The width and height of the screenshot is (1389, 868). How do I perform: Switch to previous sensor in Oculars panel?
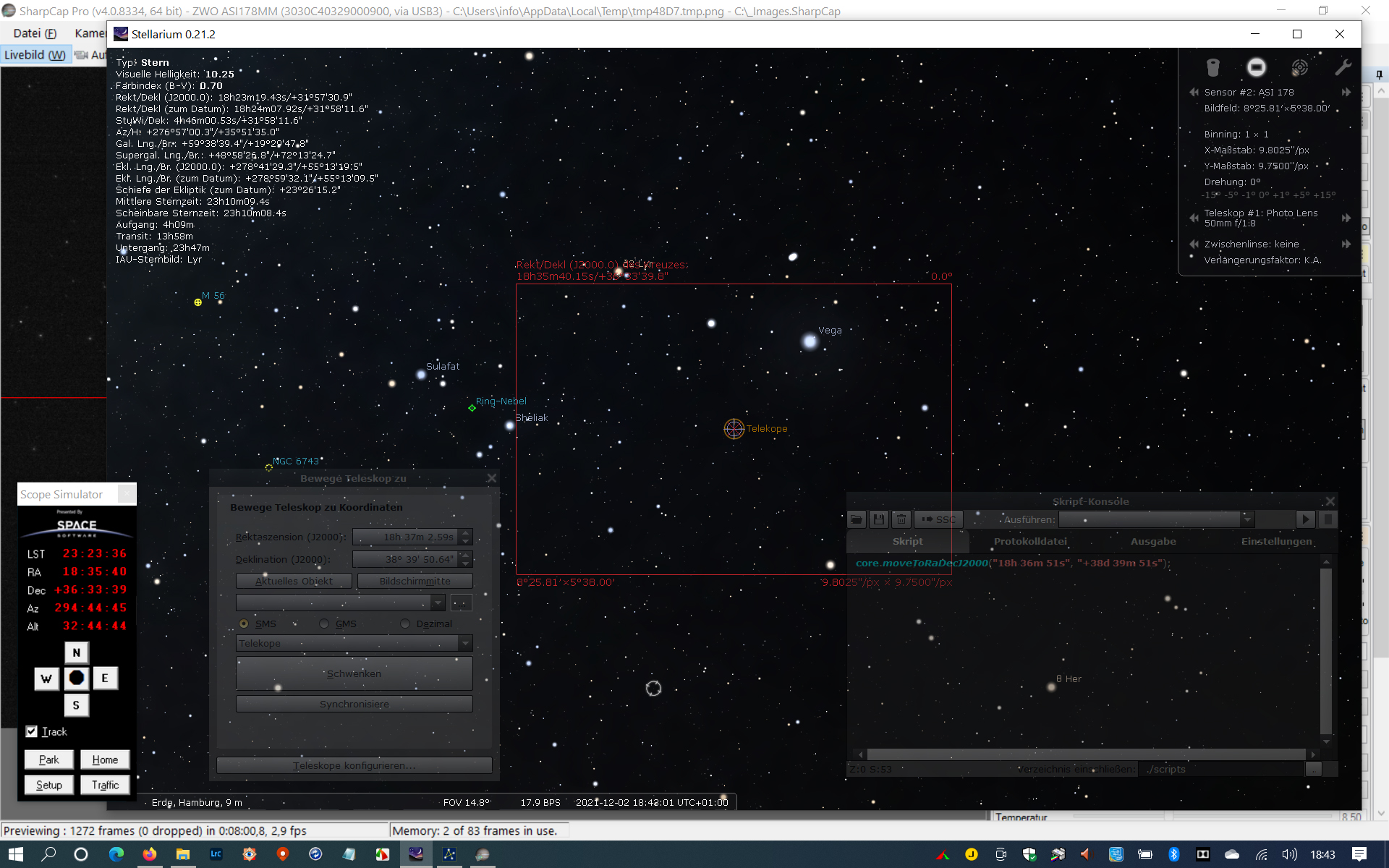(1194, 92)
